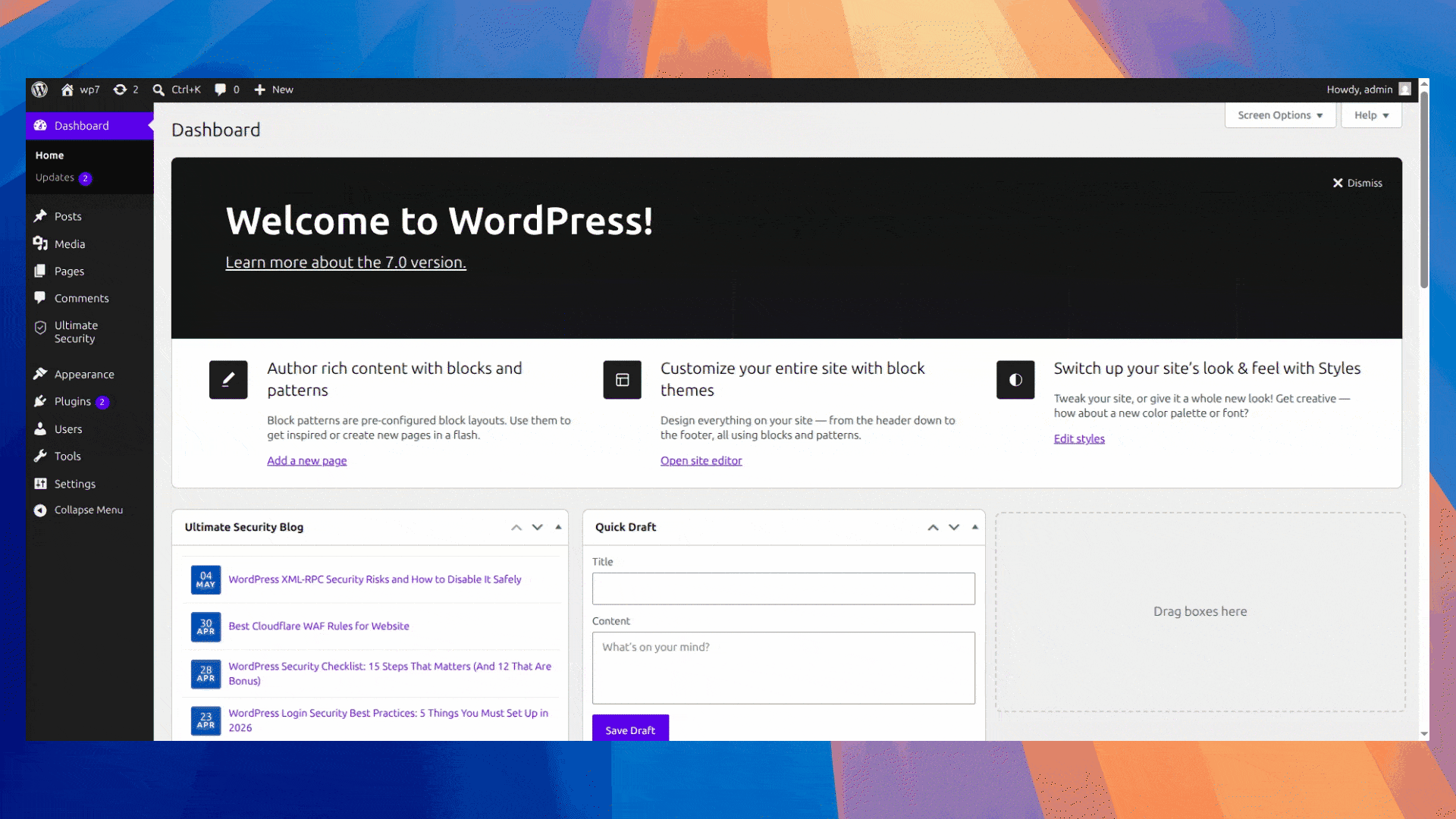Click the pencil edit icon for block patterns

pos(228,380)
